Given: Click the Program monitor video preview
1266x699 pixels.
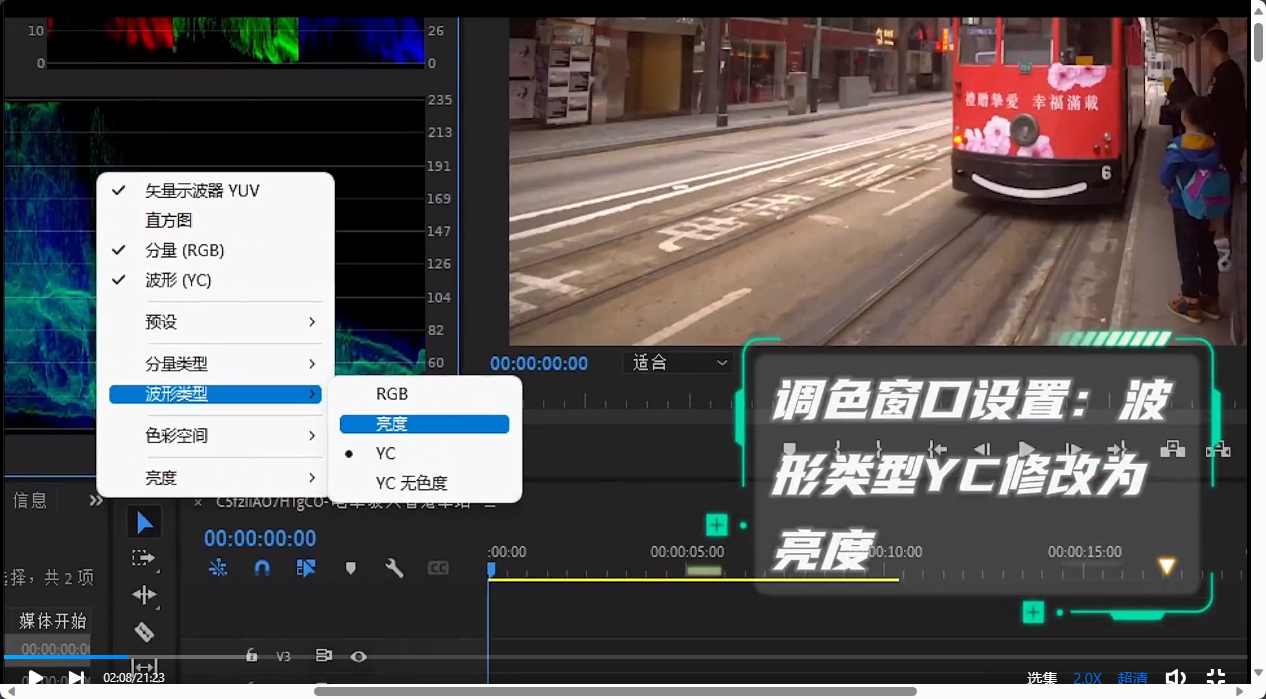Looking at the screenshot, I should click(878, 180).
